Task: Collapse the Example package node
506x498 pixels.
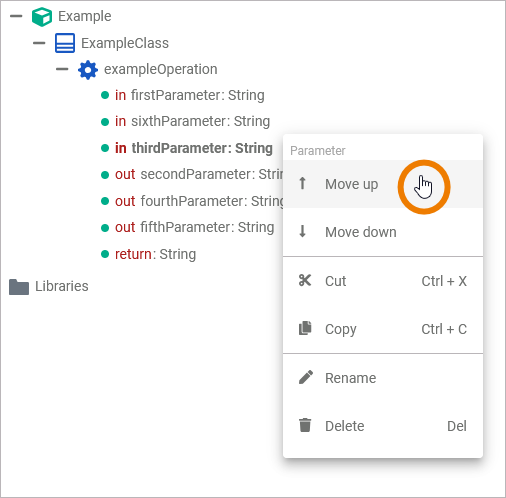Action: [x=16, y=16]
